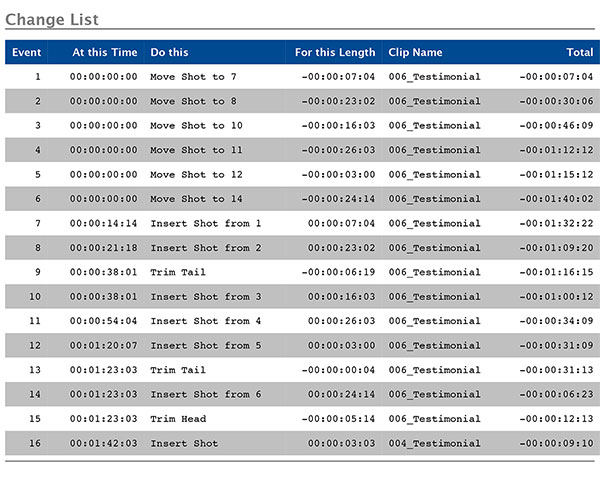Image resolution: width=600 pixels, height=494 pixels.
Task: Click total -00:01:16:15
Action: pos(556,272)
